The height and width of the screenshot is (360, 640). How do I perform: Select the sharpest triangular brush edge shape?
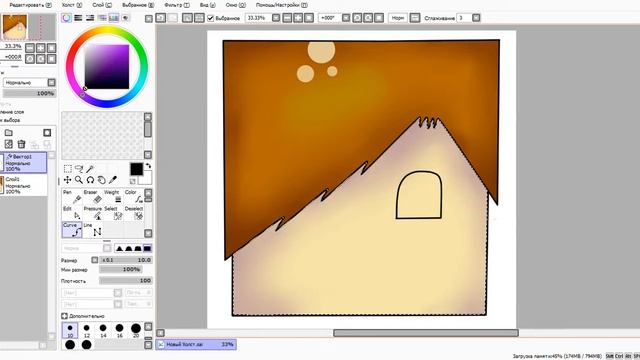click(119, 248)
